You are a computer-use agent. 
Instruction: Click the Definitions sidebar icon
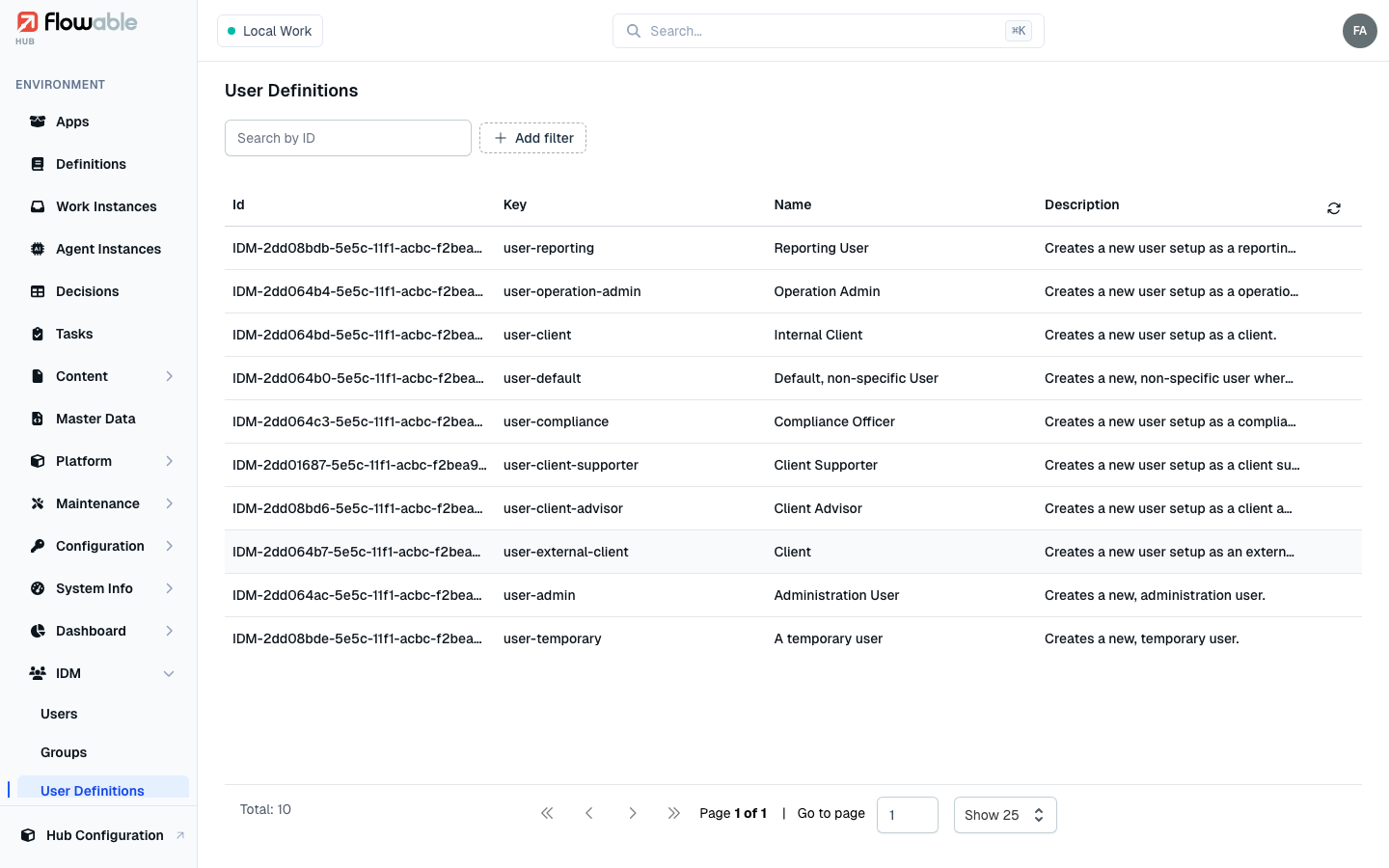click(x=38, y=164)
